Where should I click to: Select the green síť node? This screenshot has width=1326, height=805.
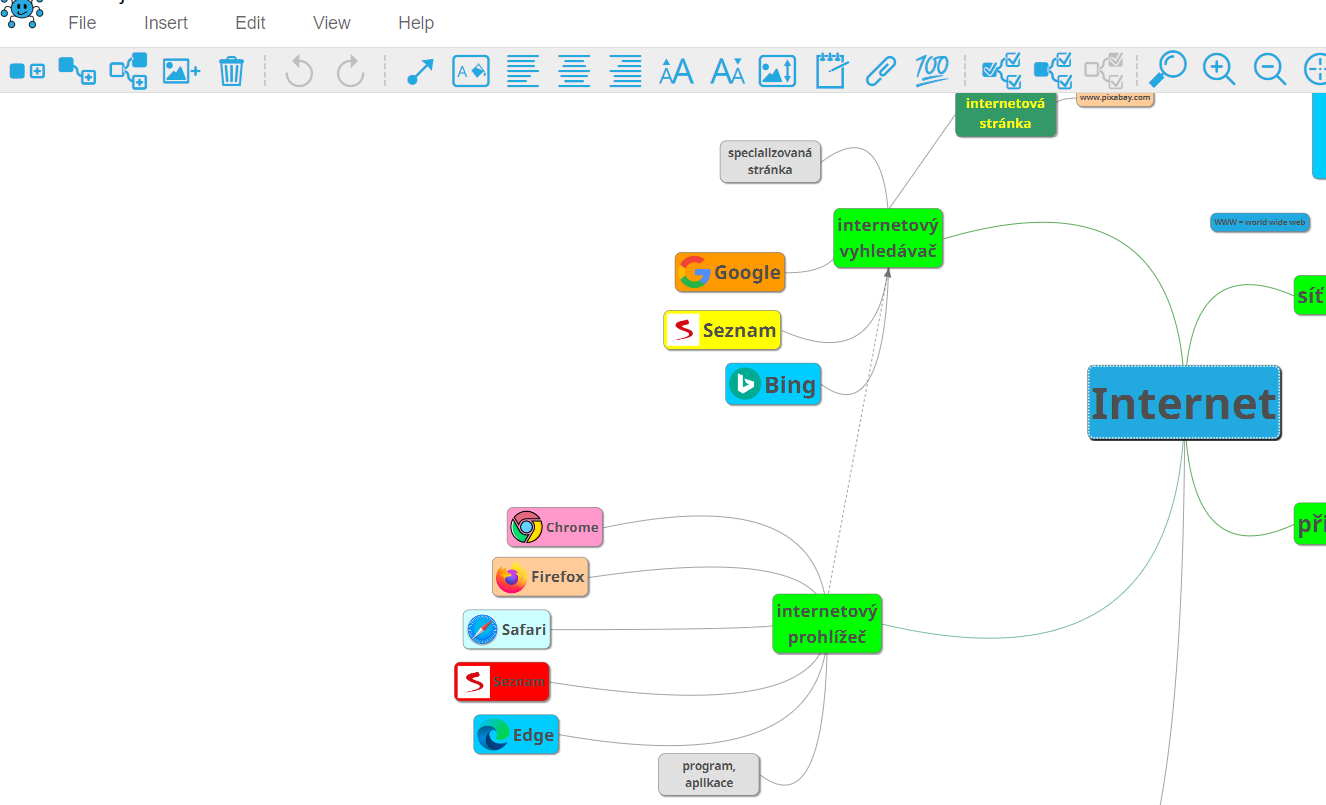[x=1310, y=295]
